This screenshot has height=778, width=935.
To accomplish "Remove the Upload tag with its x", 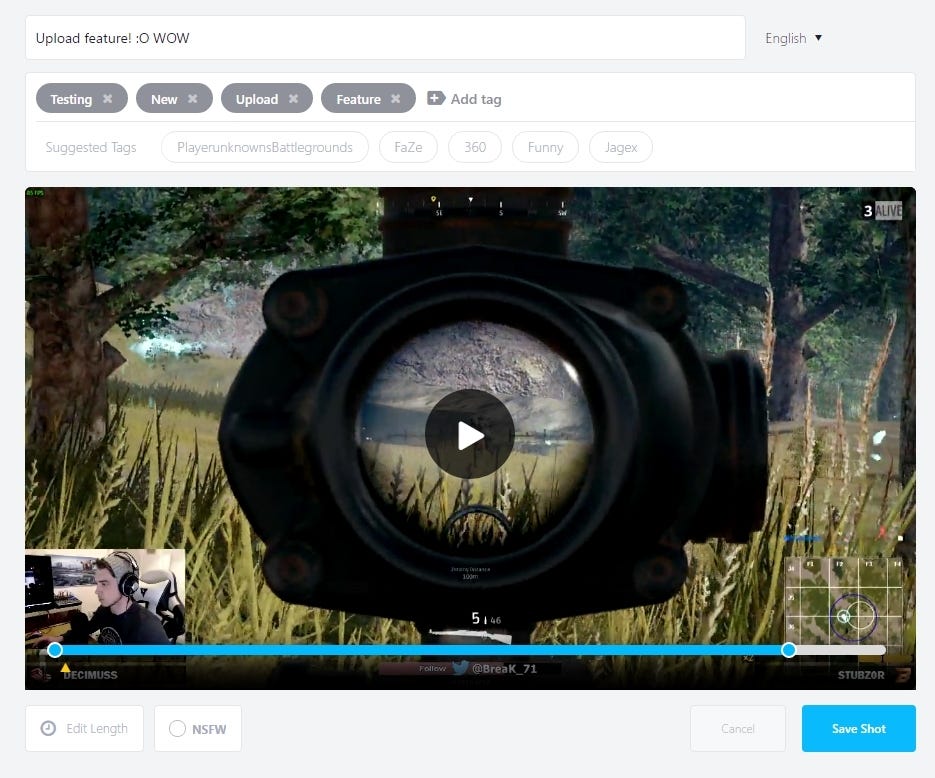I will [x=293, y=99].
